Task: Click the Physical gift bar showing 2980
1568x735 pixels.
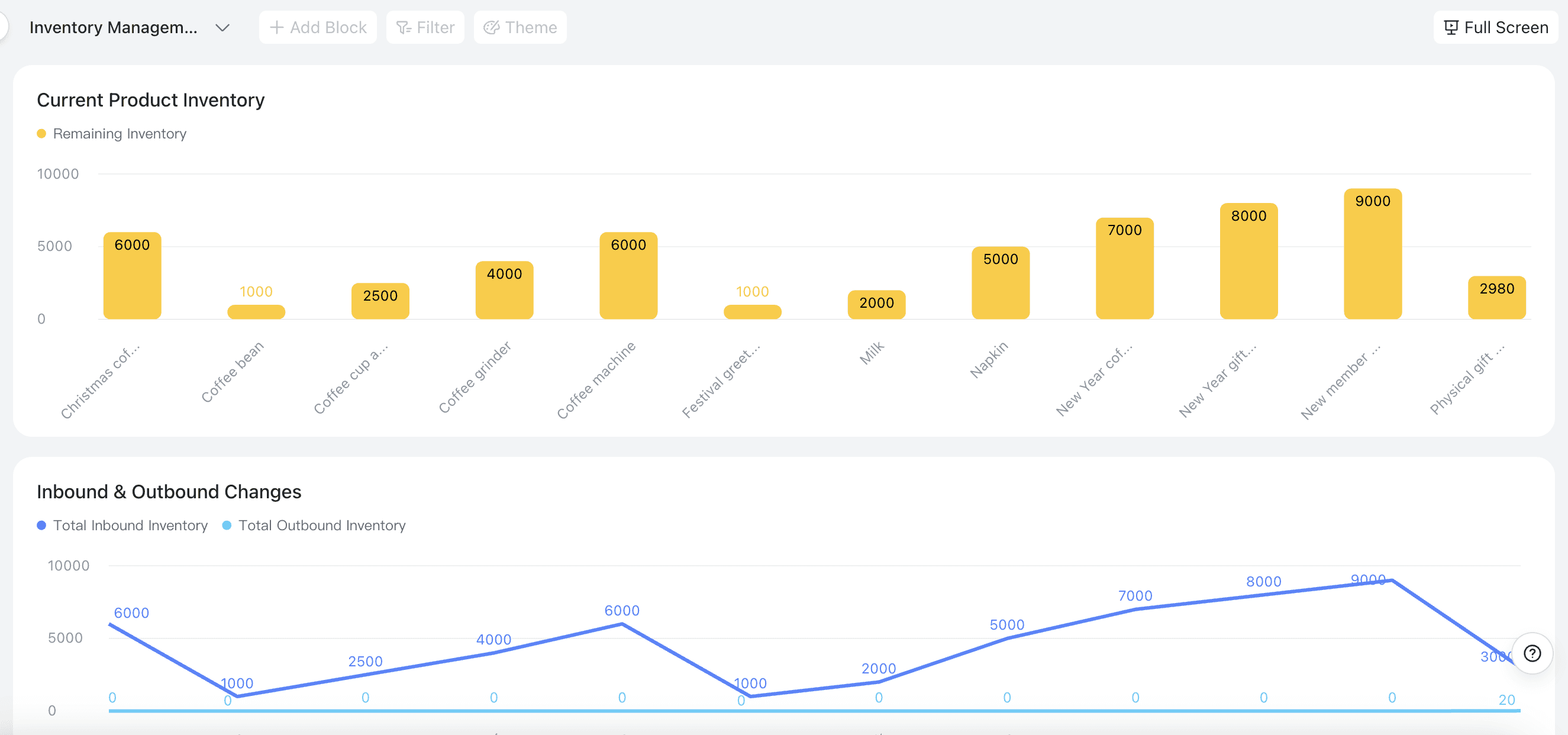Action: click(1496, 298)
